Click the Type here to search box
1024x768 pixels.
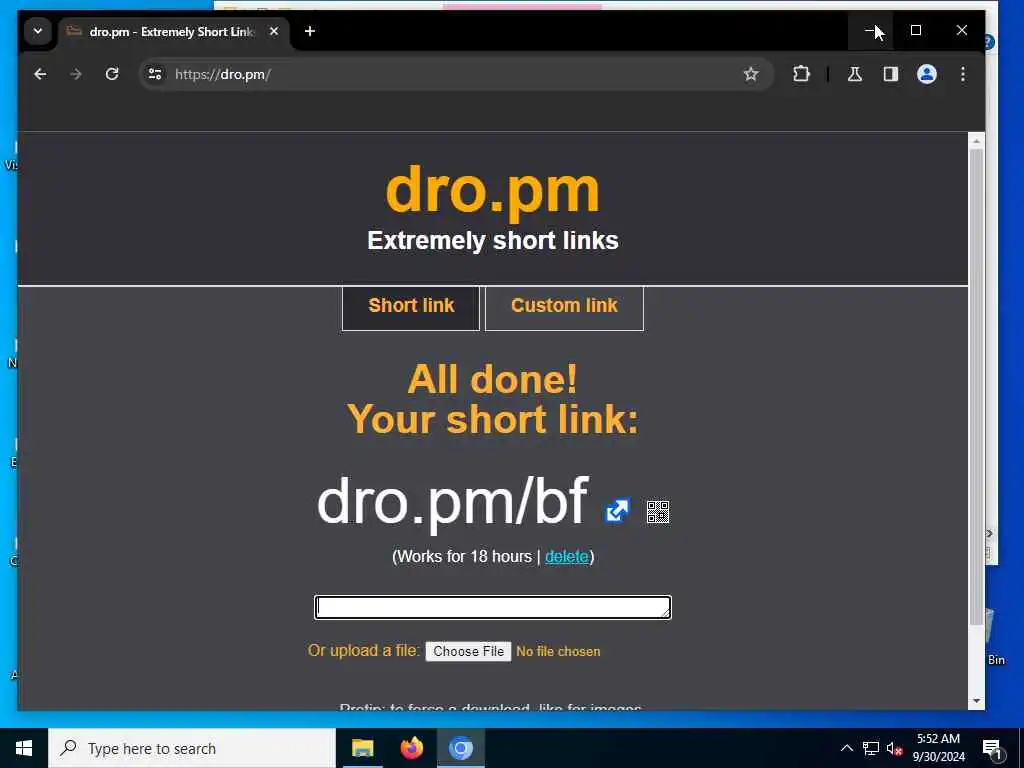click(192, 748)
